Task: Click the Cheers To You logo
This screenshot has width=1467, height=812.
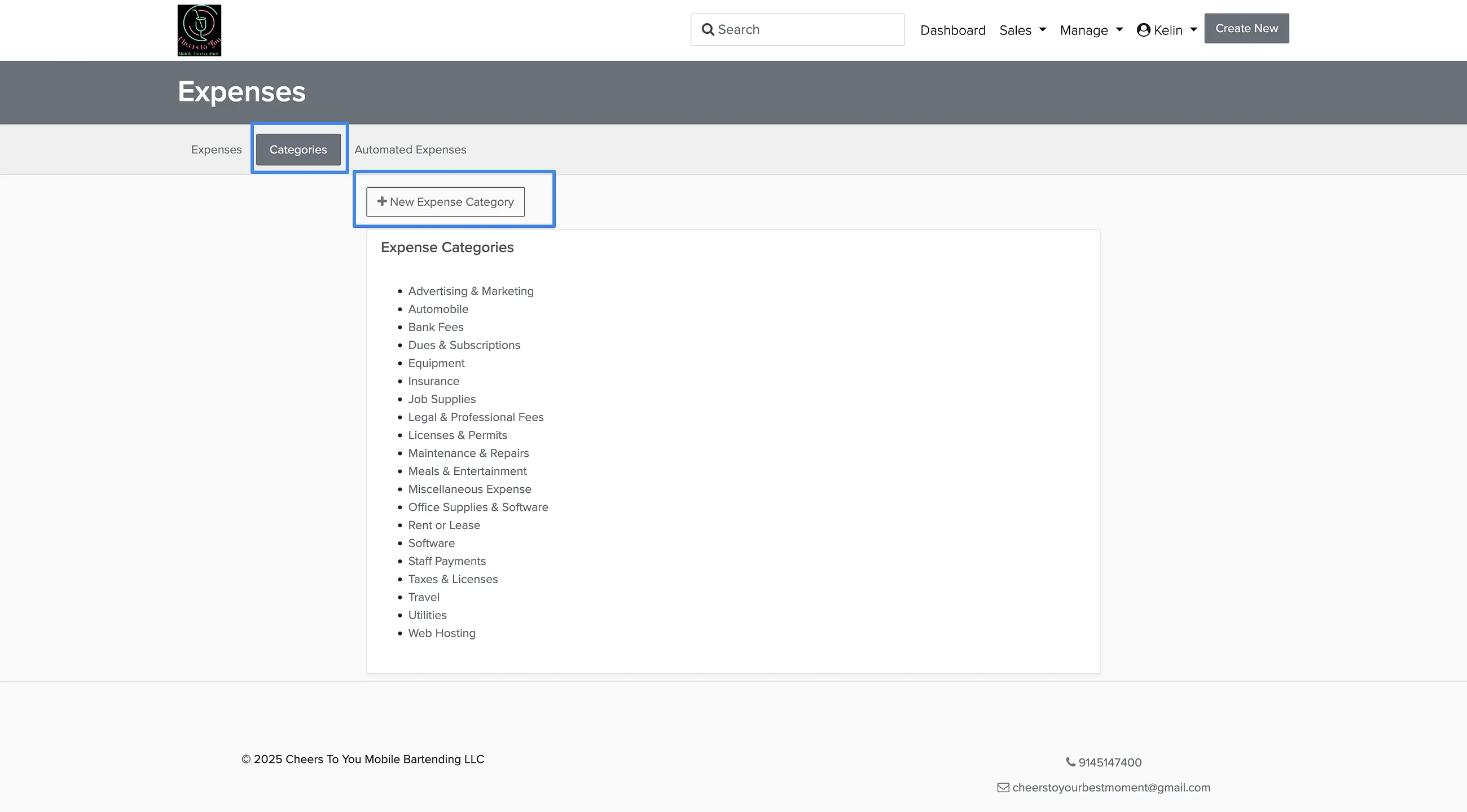Action: (199, 30)
